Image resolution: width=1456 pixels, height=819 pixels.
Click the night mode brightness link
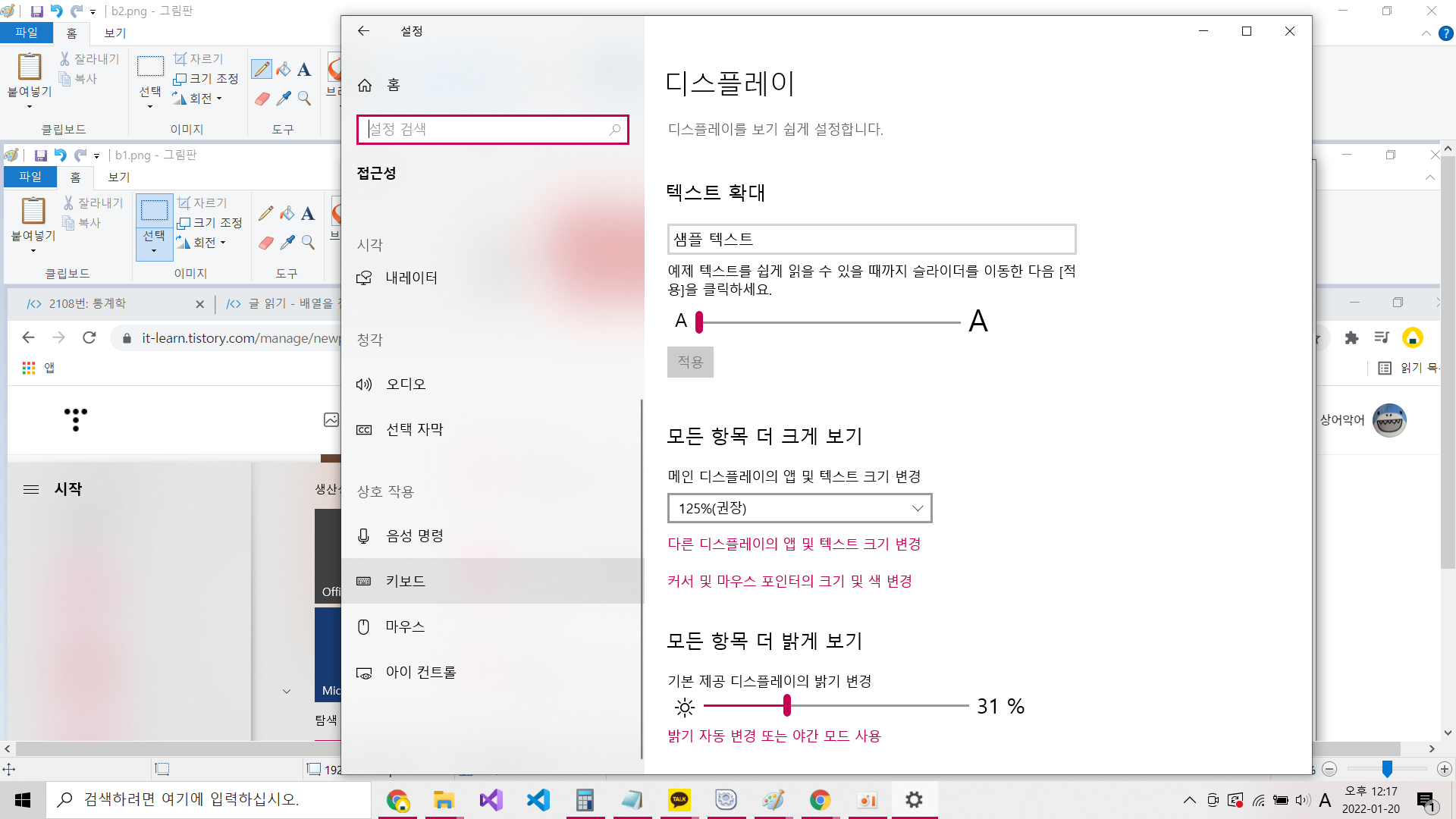[x=773, y=736]
